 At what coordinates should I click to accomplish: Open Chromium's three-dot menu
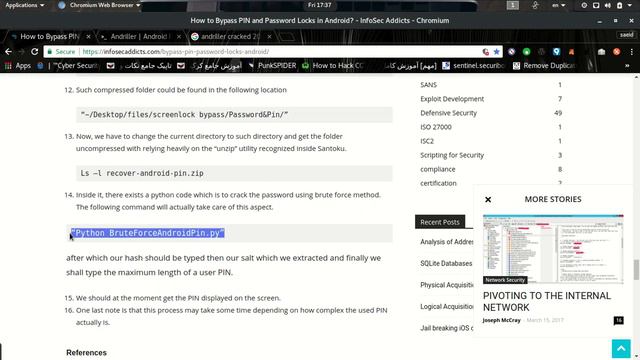click(631, 52)
